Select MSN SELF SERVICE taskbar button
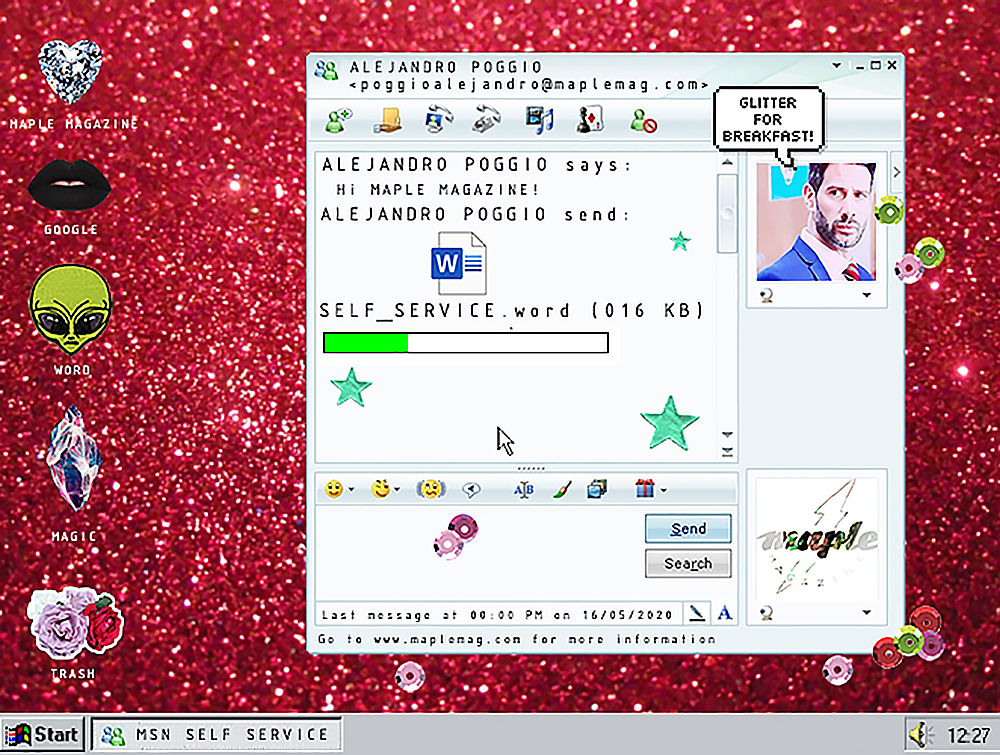Viewport: 1000px width, 755px height. coord(216,735)
